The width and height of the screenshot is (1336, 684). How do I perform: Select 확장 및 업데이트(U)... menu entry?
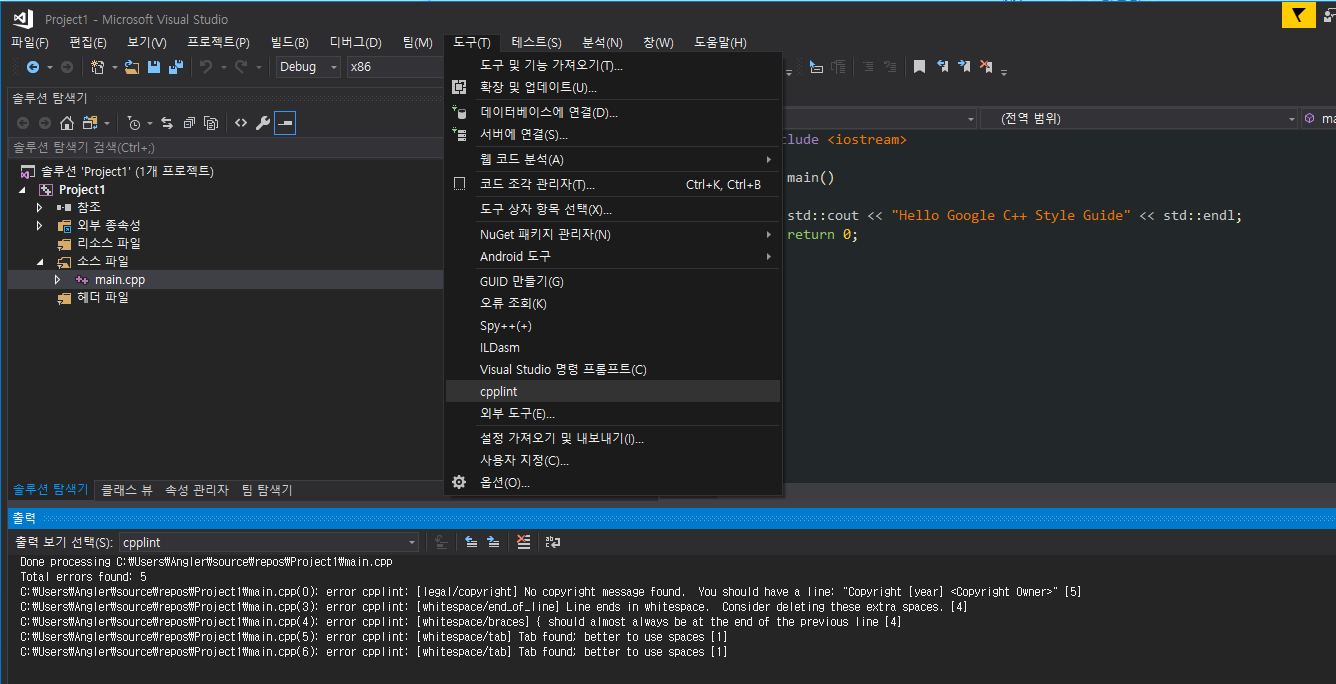click(x=613, y=87)
